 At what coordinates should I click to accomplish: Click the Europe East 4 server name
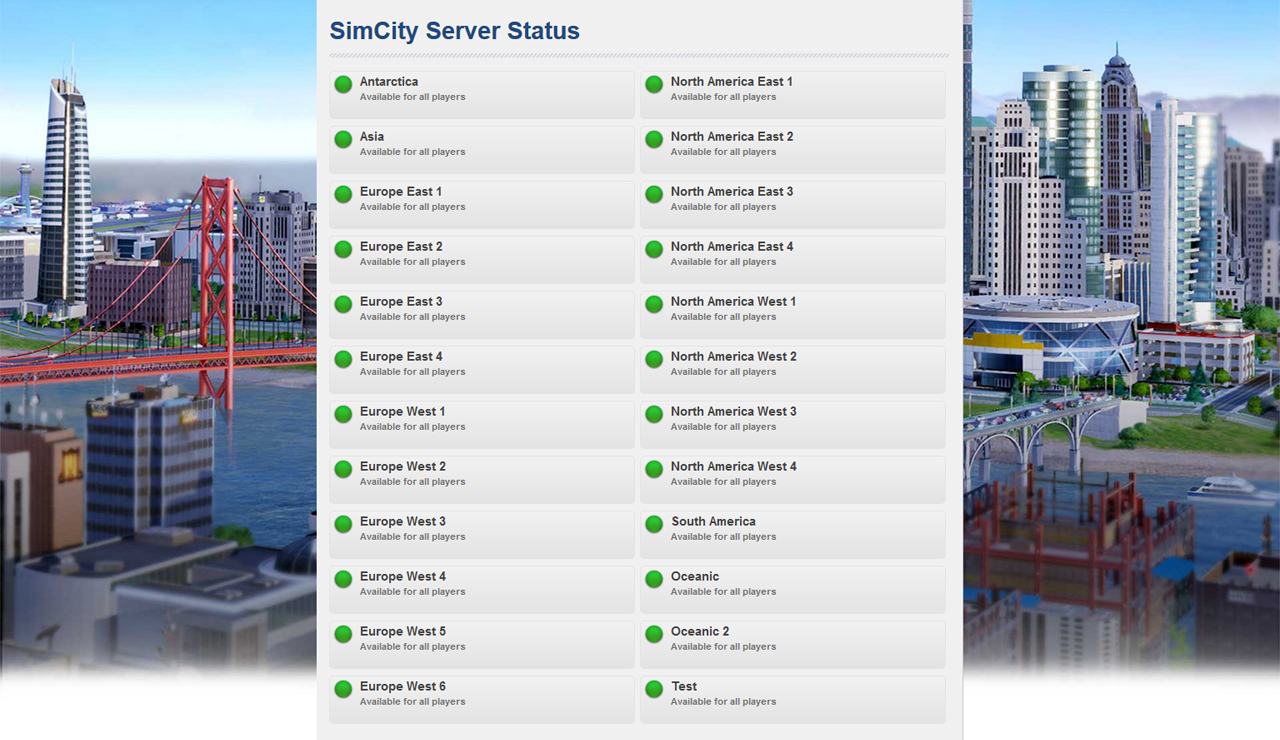click(401, 357)
